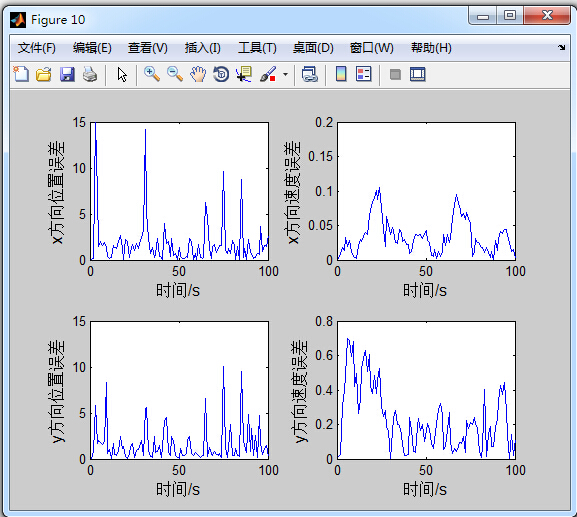Select the Brush data tool
The width and height of the screenshot is (577, 517).
[x=268, y=74]
